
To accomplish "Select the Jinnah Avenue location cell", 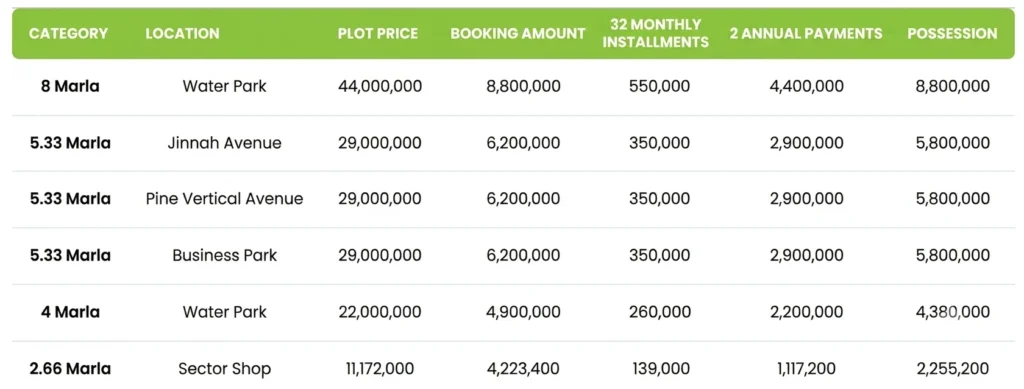I will [225, 142].
